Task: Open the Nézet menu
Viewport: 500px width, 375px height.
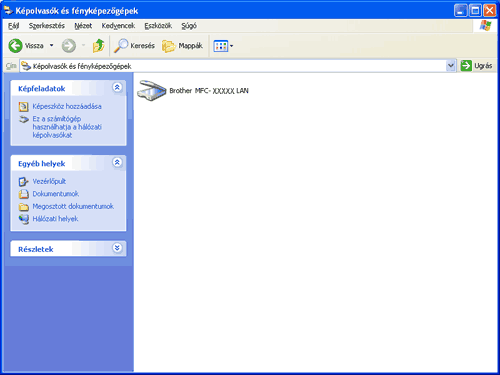Action: pos(83,26)
